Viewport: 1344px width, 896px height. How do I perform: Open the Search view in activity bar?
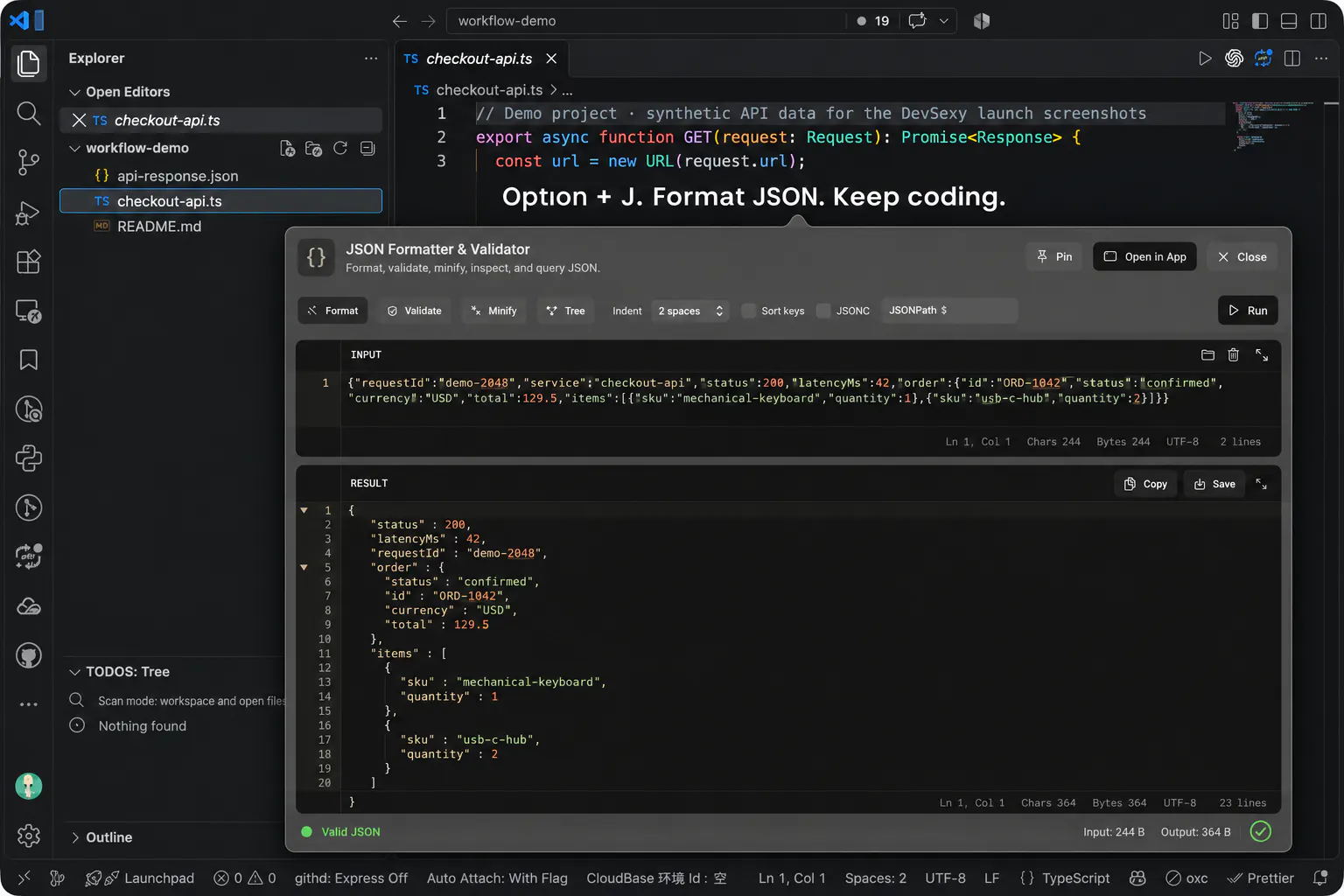29,113
